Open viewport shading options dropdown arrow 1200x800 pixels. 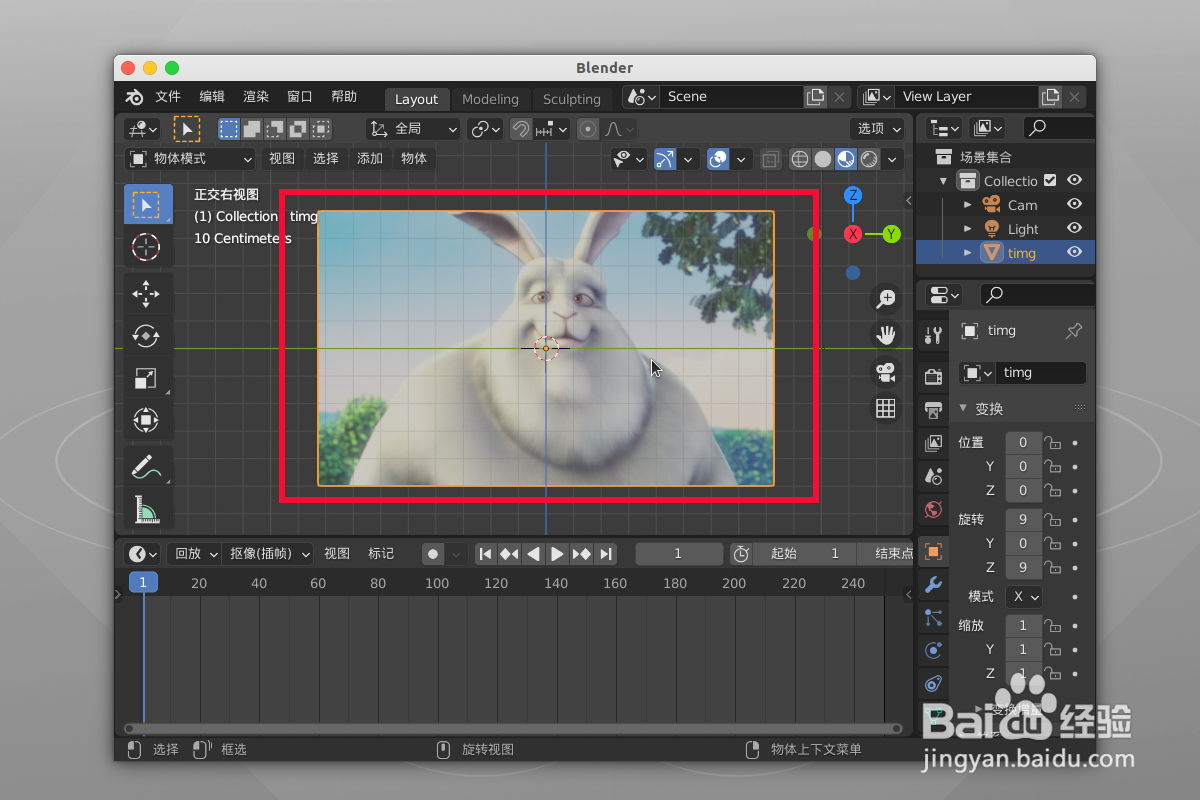[x=893, y=159]
